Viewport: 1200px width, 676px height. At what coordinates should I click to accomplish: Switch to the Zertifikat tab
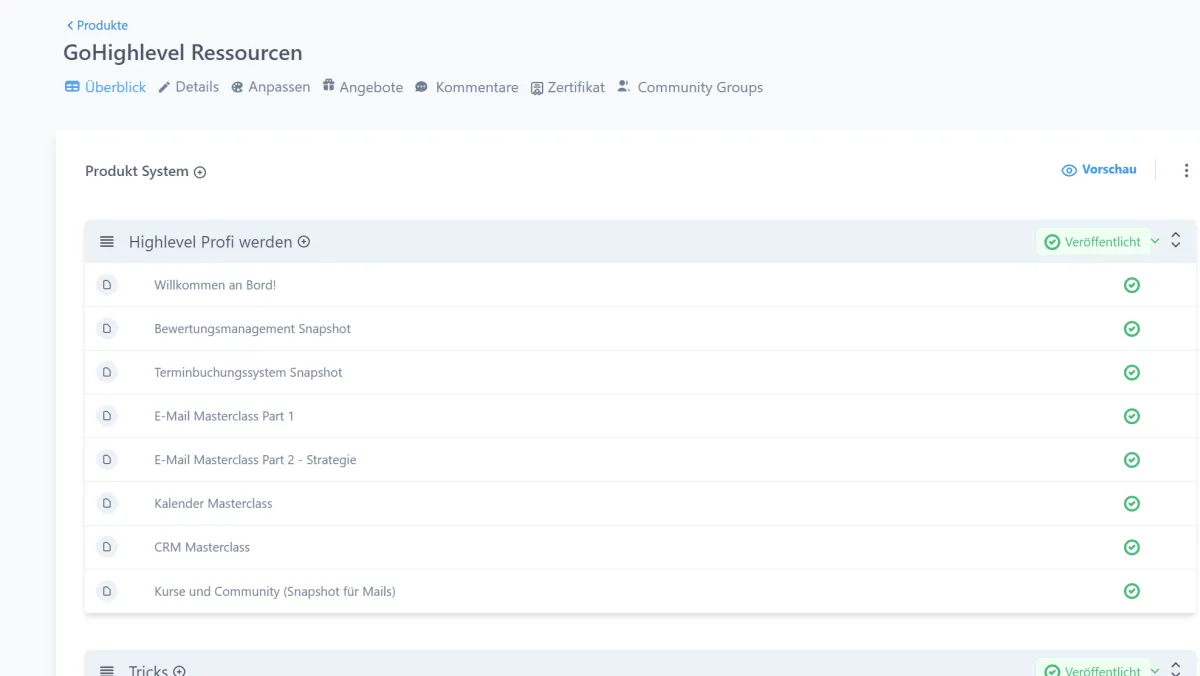[x=567, y=87]
